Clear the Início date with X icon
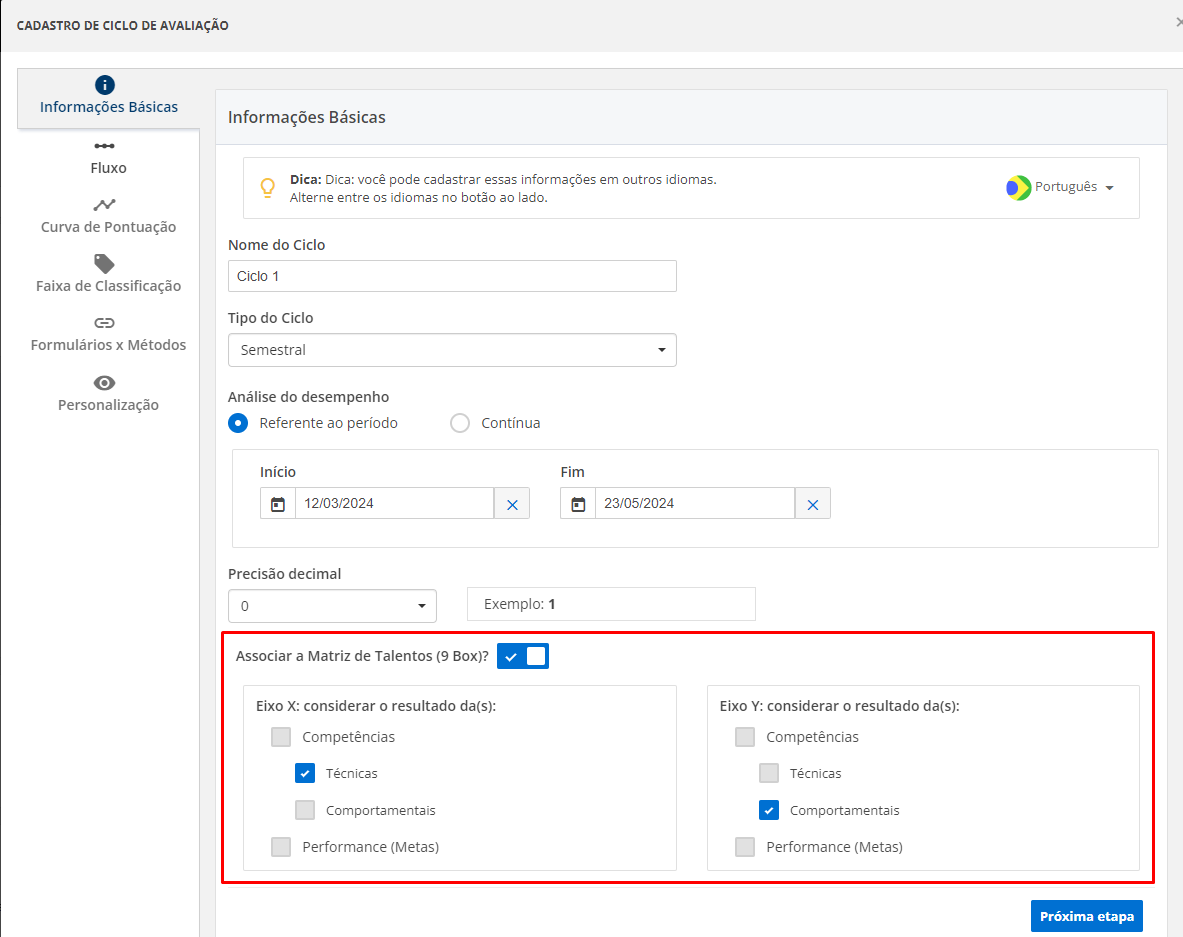This screenshot has width=1183, height=937. [512, 504]
